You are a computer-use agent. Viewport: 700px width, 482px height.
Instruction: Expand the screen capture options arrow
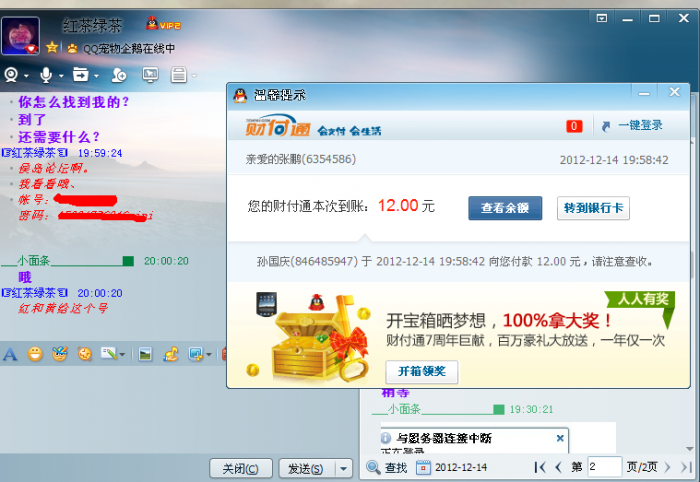(208, 355)
